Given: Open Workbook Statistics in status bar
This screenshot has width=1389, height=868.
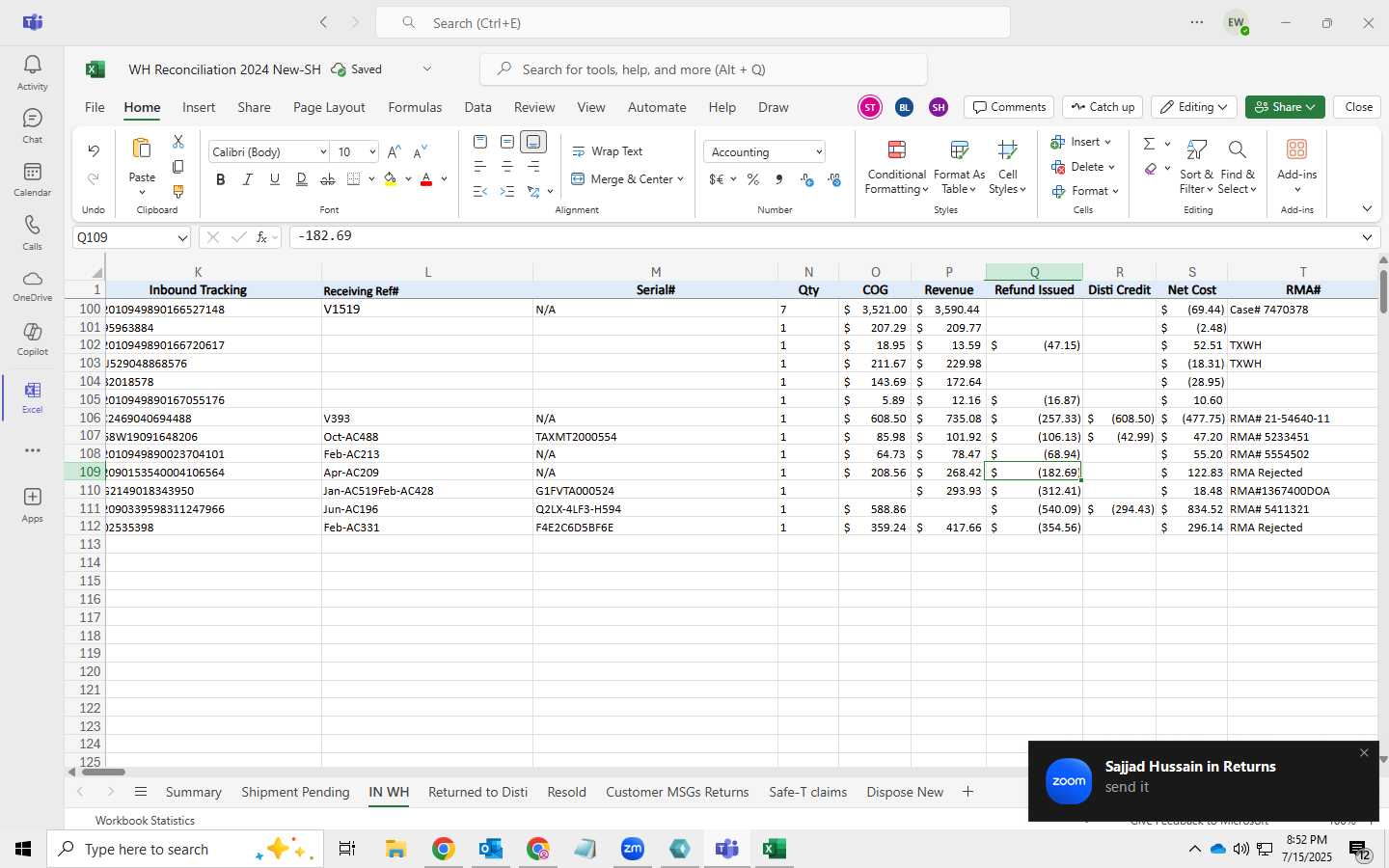Looking at the screenshot, I should tap(145, 821).
